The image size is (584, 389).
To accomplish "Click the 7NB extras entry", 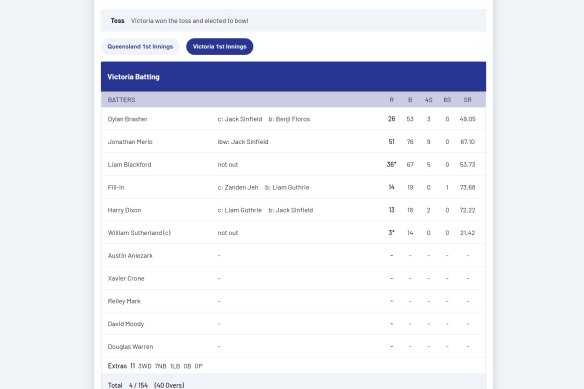I will (x=161, y=366).
